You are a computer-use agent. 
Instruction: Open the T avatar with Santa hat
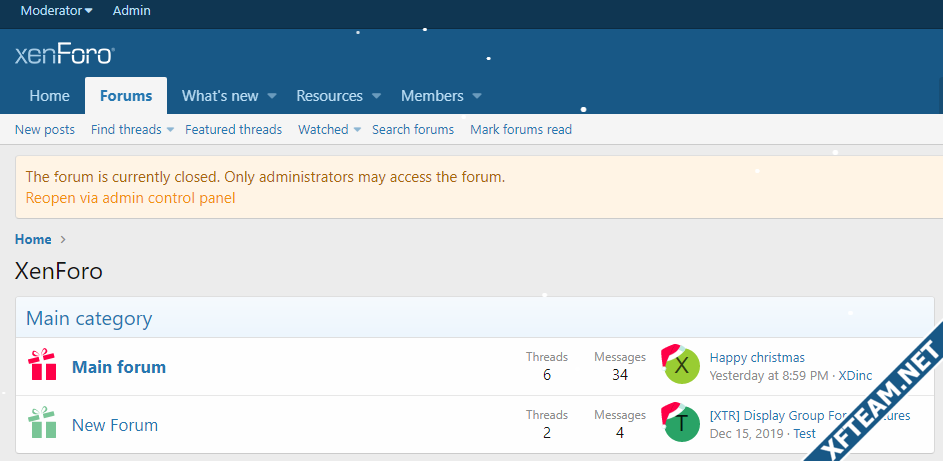click(681, 423)
